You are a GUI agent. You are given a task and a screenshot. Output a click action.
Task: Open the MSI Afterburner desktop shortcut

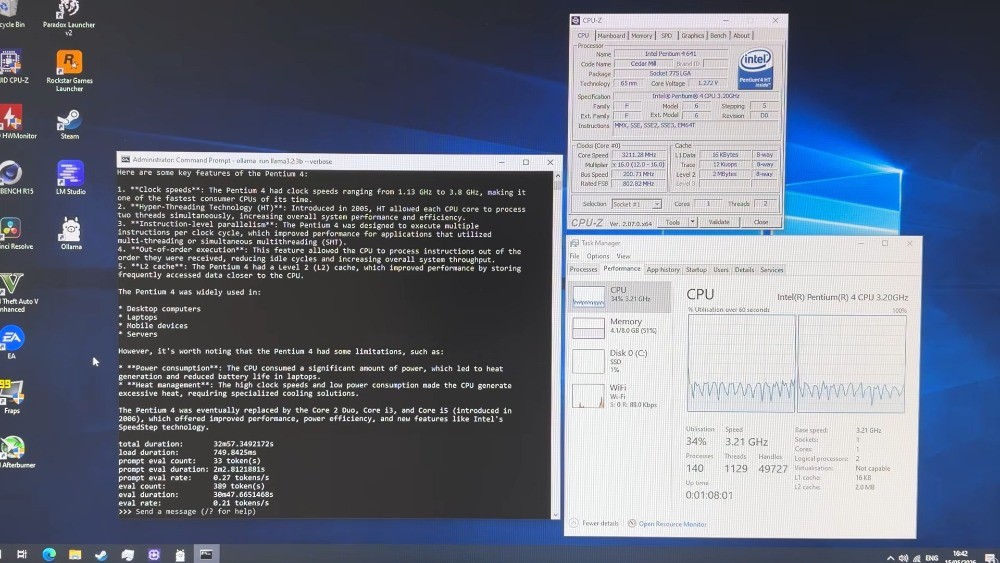[16, 451]
